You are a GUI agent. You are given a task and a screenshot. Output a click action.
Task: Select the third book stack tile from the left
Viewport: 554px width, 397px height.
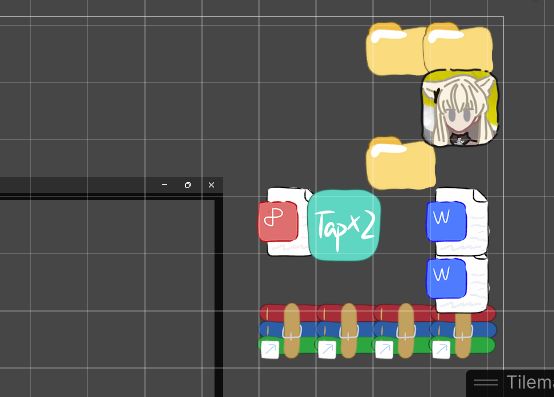[x=402, y=331]
